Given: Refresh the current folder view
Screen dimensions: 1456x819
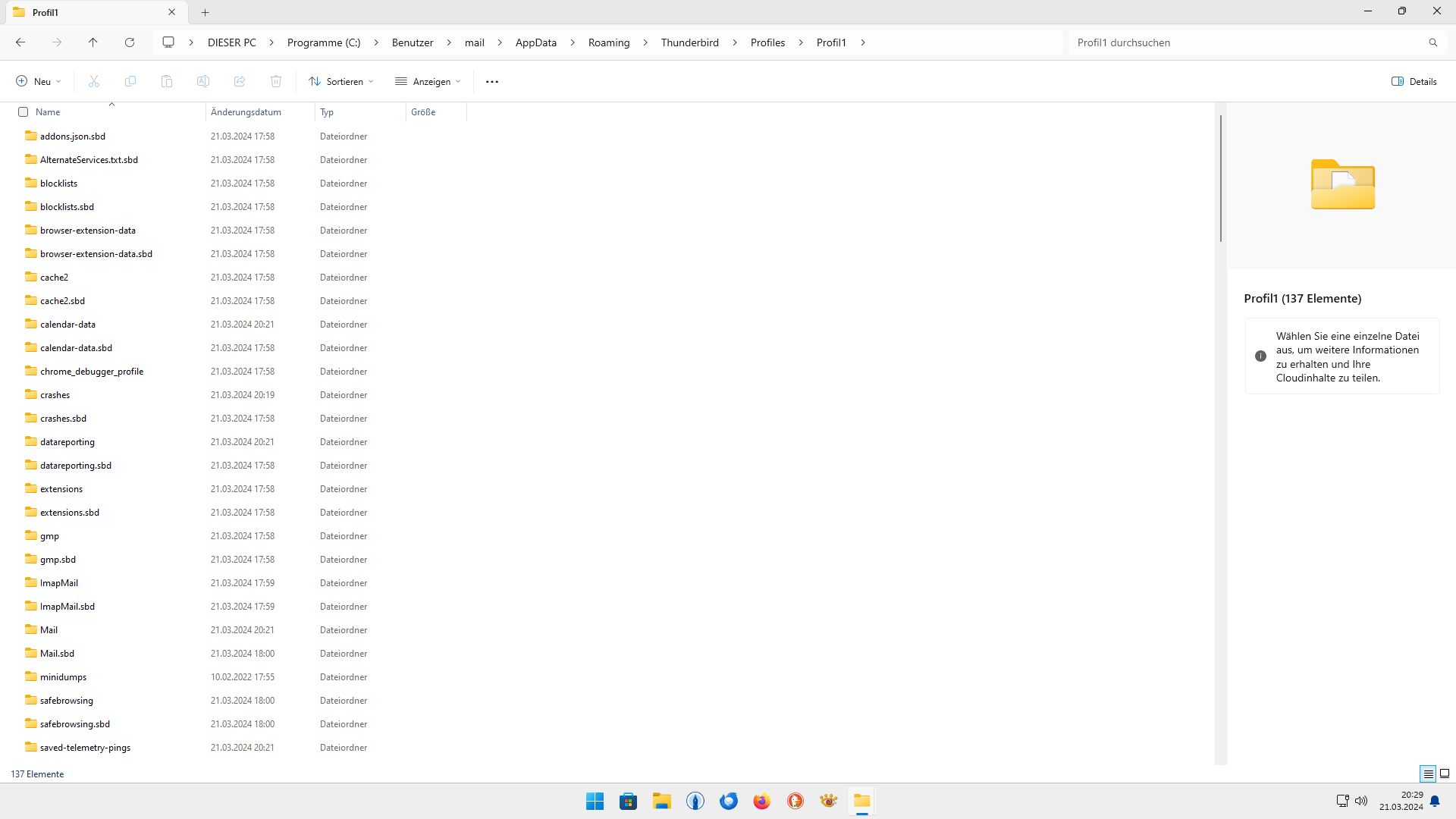Looking at the screenshot, I should click(x=130, y=42).
